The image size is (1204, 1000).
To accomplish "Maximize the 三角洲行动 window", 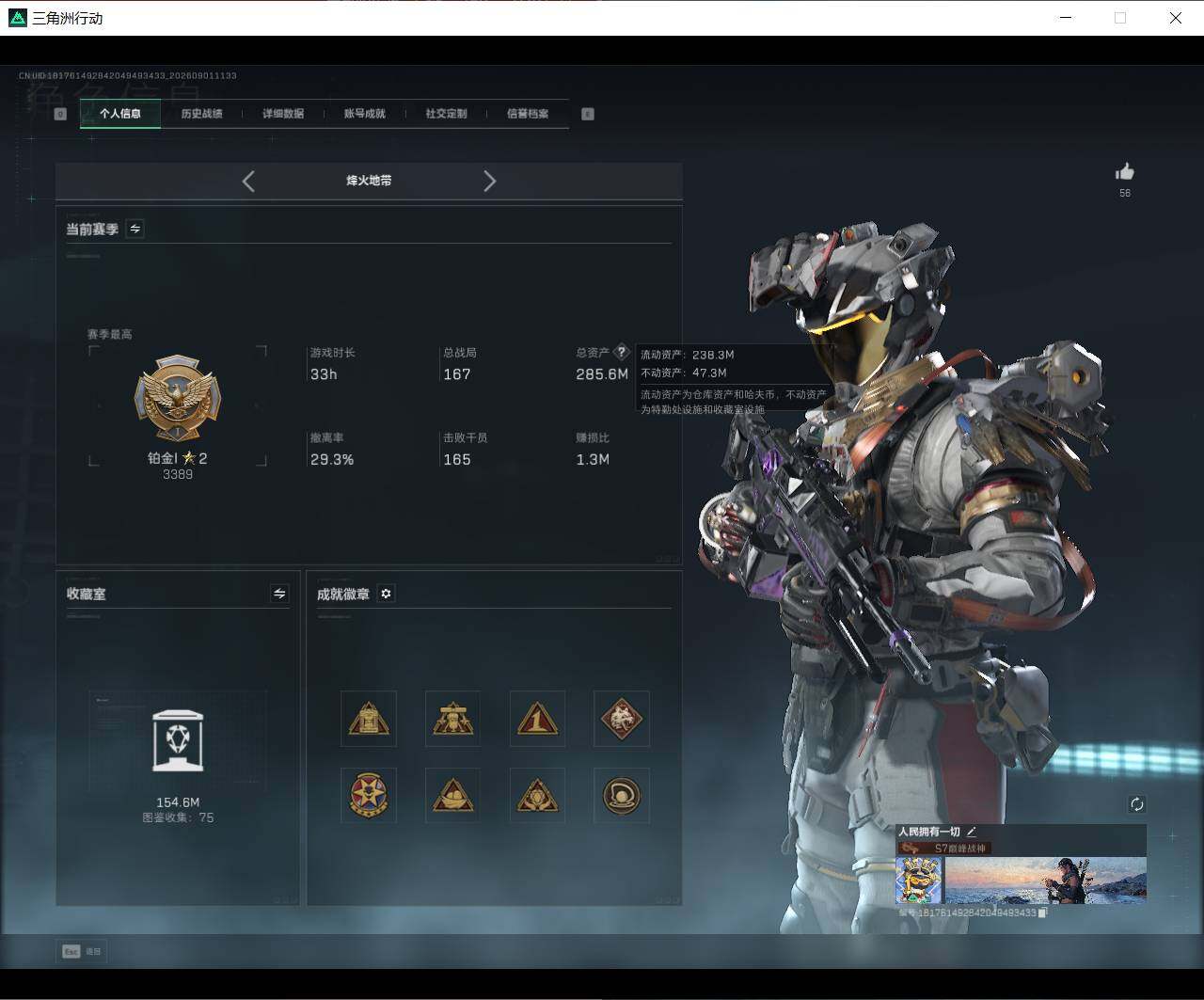I will 1120,18.
